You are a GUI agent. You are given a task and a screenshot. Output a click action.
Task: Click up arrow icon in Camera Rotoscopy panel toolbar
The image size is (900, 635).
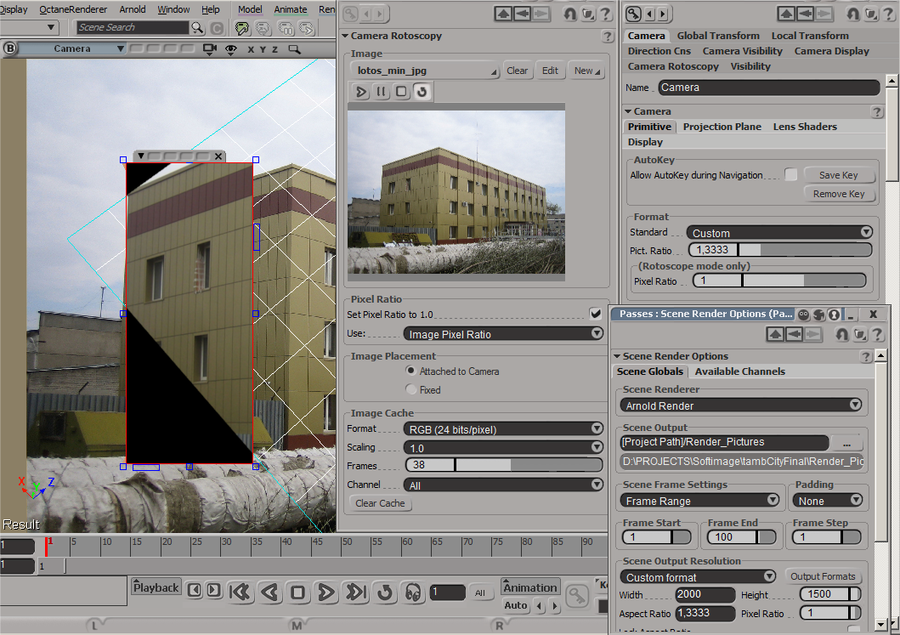(x=503, y=13)
